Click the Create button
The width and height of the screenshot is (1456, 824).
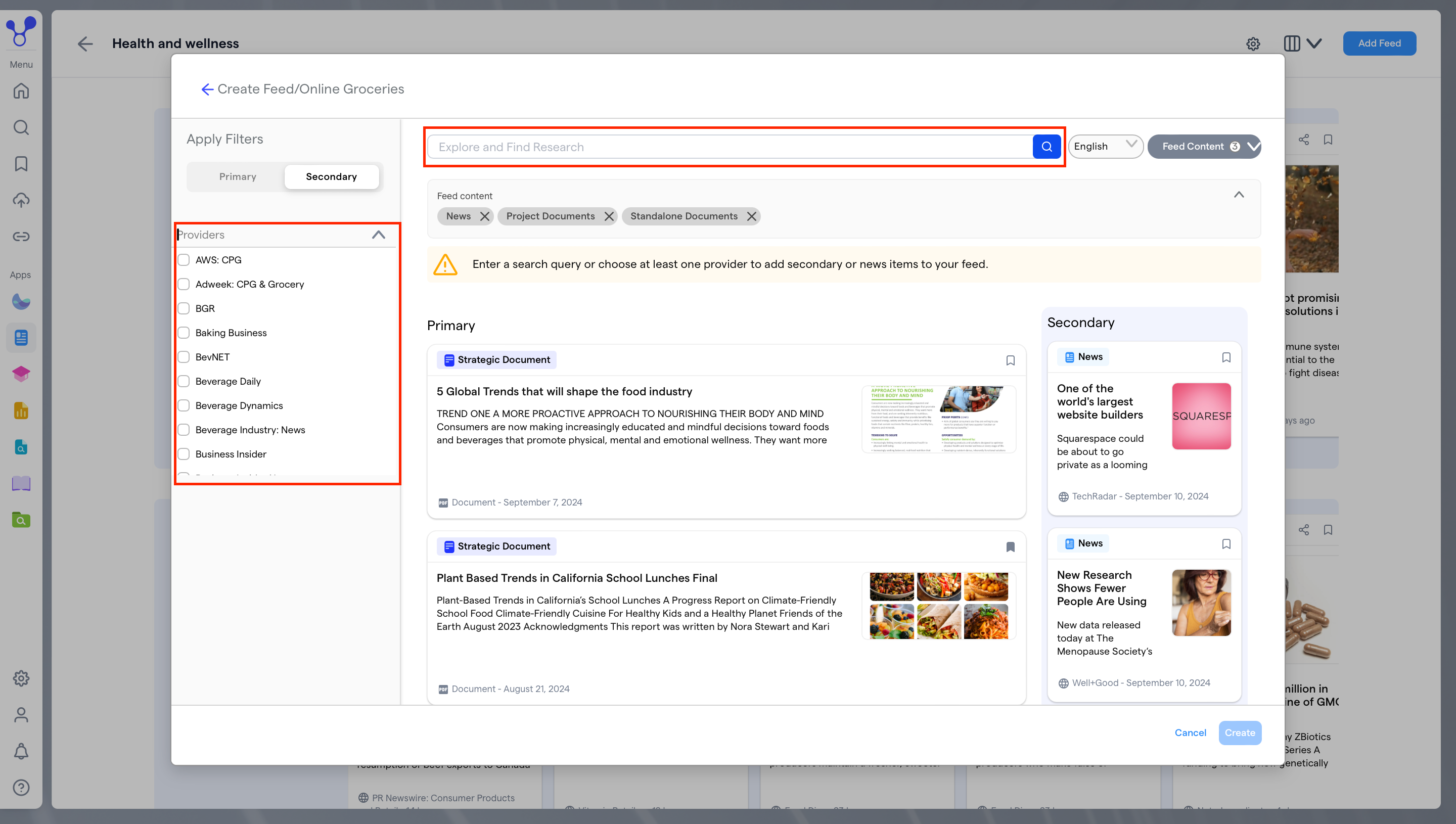[x=1240, y=733]
